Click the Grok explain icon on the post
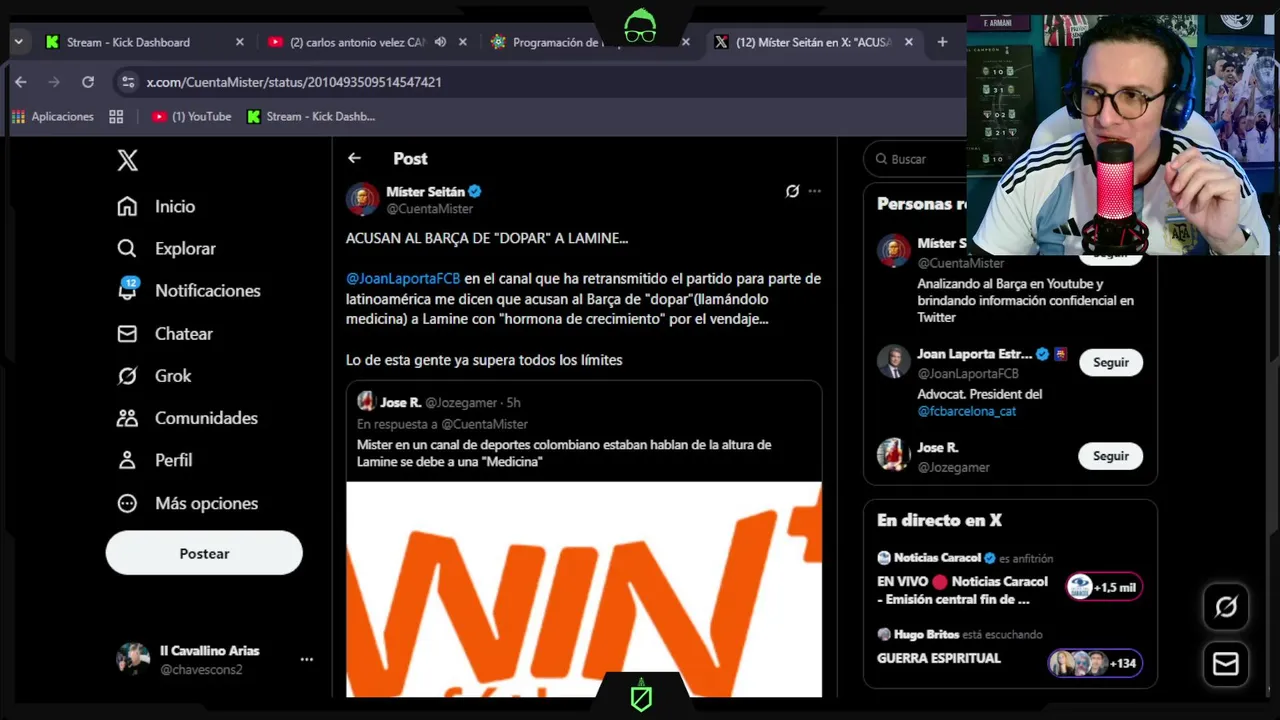The width and height of the screenshot is (1280, 720). click(792, 191)
